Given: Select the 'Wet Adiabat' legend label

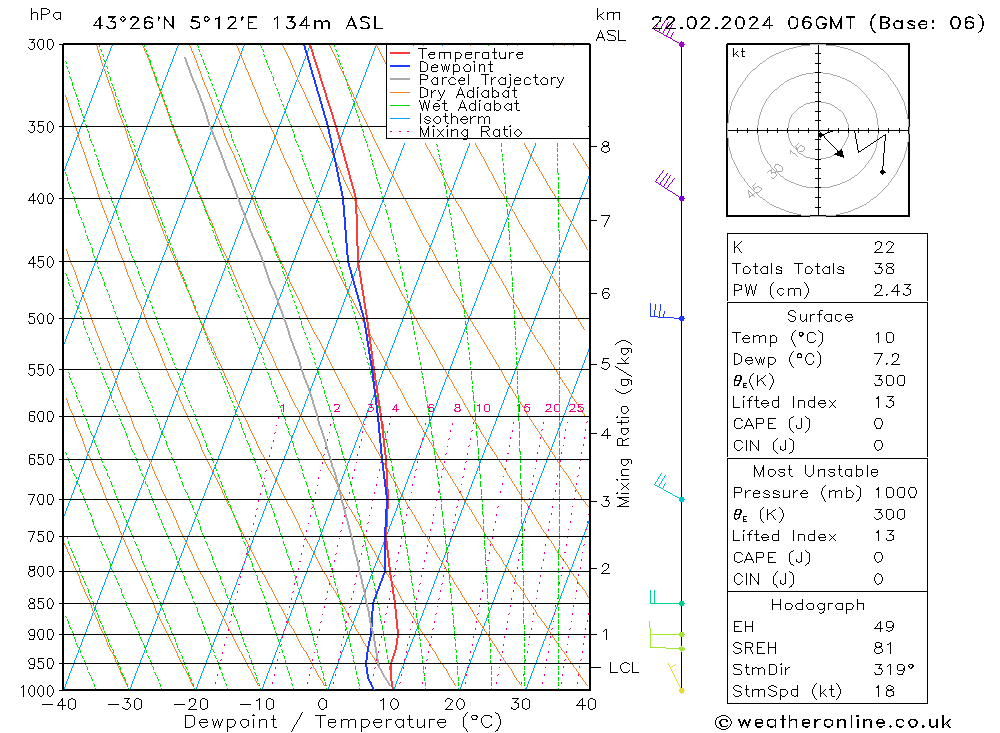Looking at the screenshot, I should (x=469, y=106).
